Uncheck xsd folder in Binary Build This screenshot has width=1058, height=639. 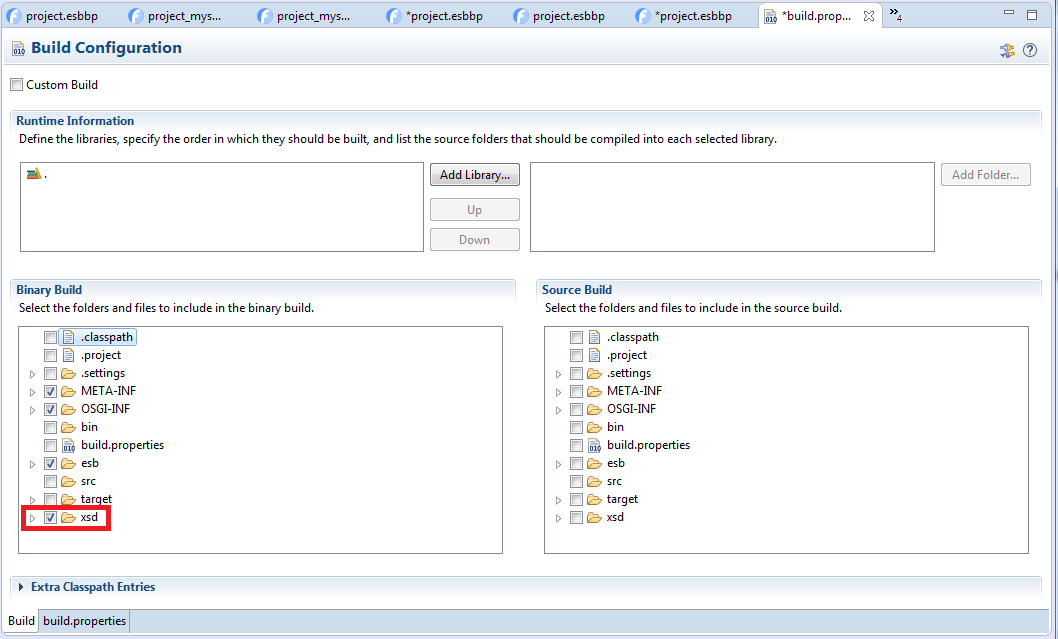point(50,517)
